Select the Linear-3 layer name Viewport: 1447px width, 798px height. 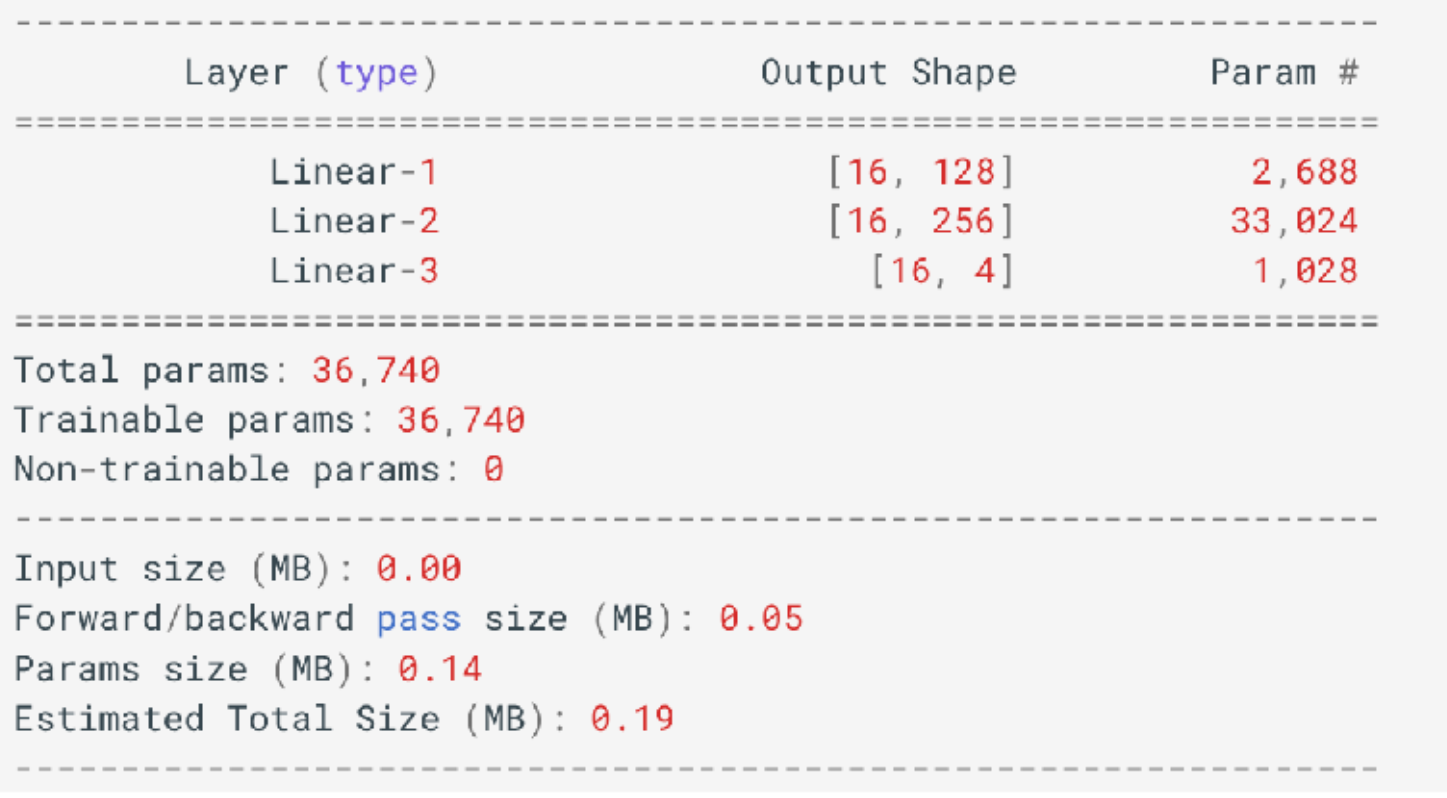[x=354, y=271]
